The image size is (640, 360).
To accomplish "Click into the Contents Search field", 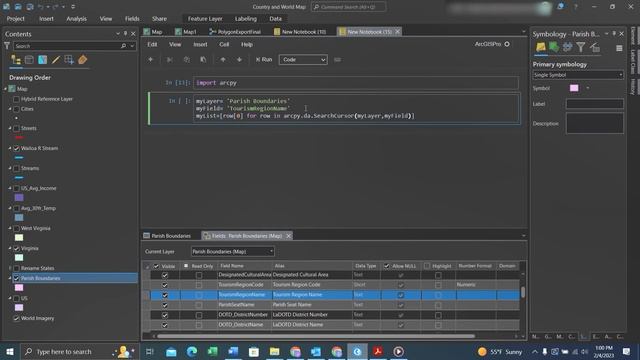I will pyautogui.click(x=67, y=46).
